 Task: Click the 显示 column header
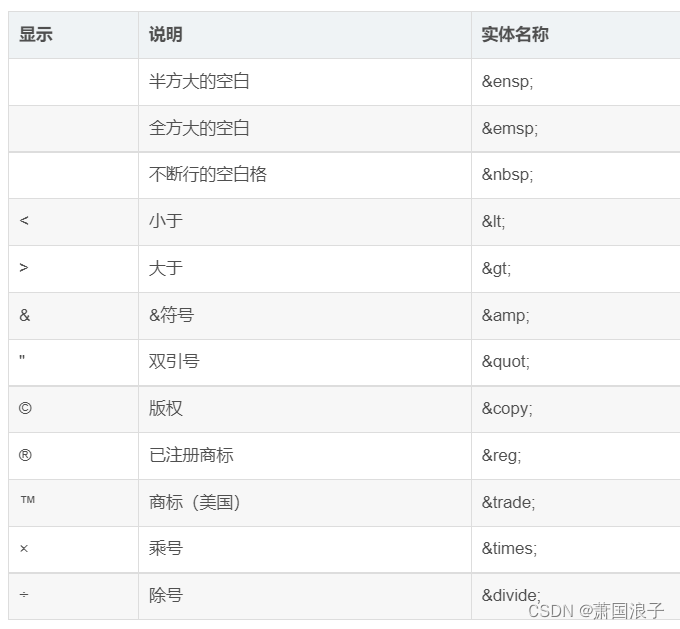click(x=36, y=35)
